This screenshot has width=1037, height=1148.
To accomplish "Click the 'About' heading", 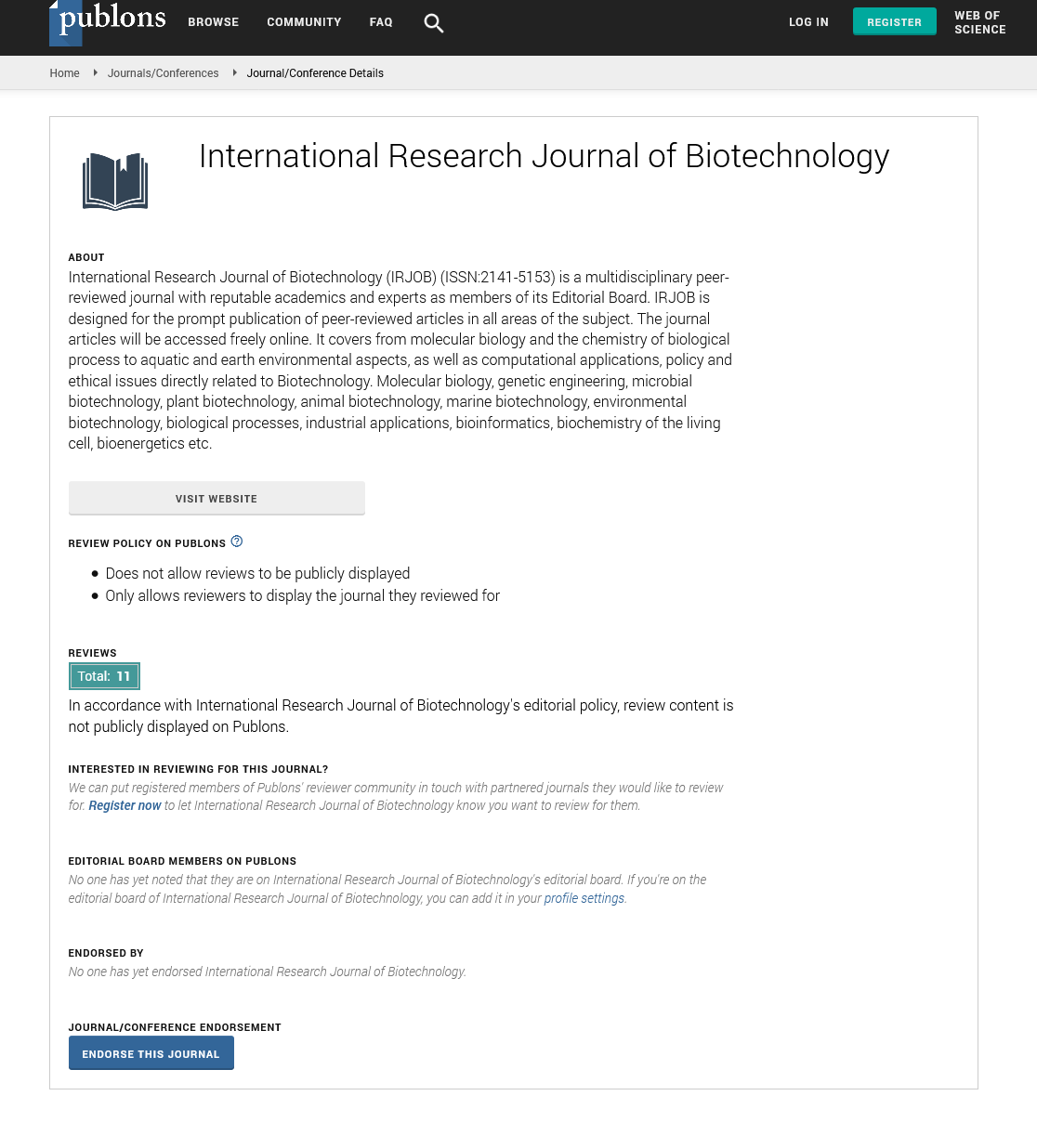I will point(86,257).
